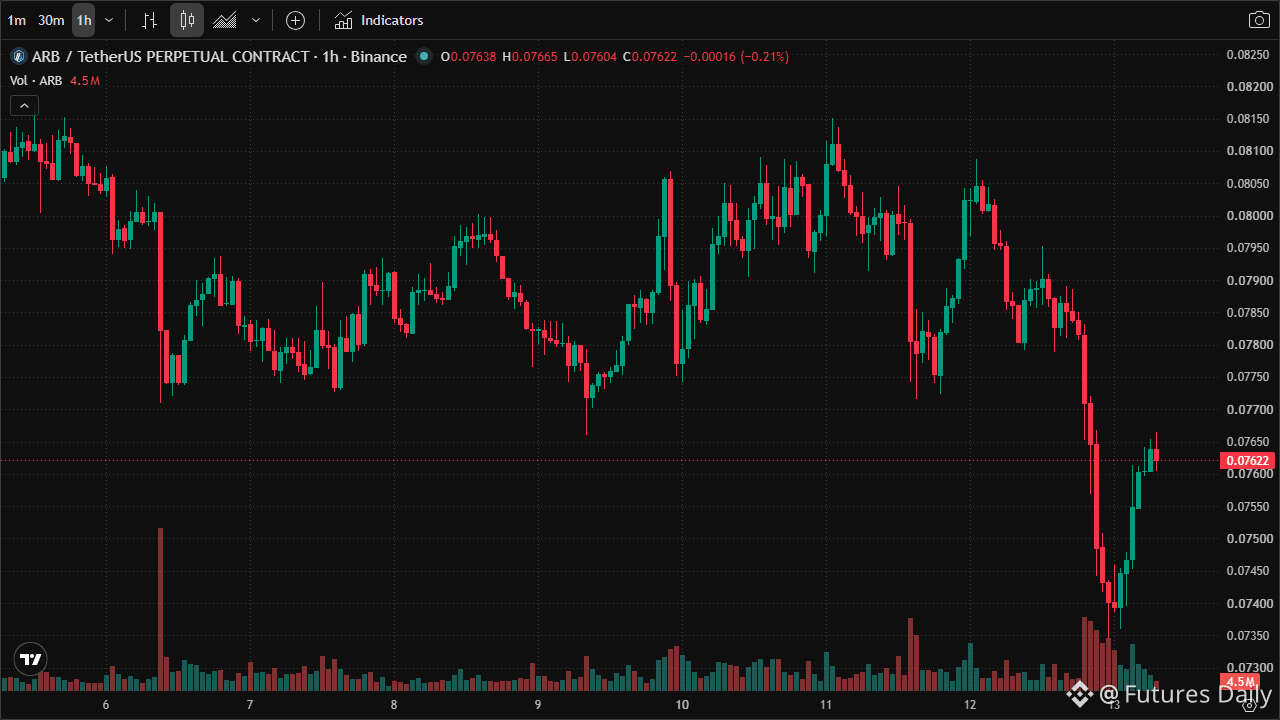Click the 4.5 M volume value in the legend

85,81
